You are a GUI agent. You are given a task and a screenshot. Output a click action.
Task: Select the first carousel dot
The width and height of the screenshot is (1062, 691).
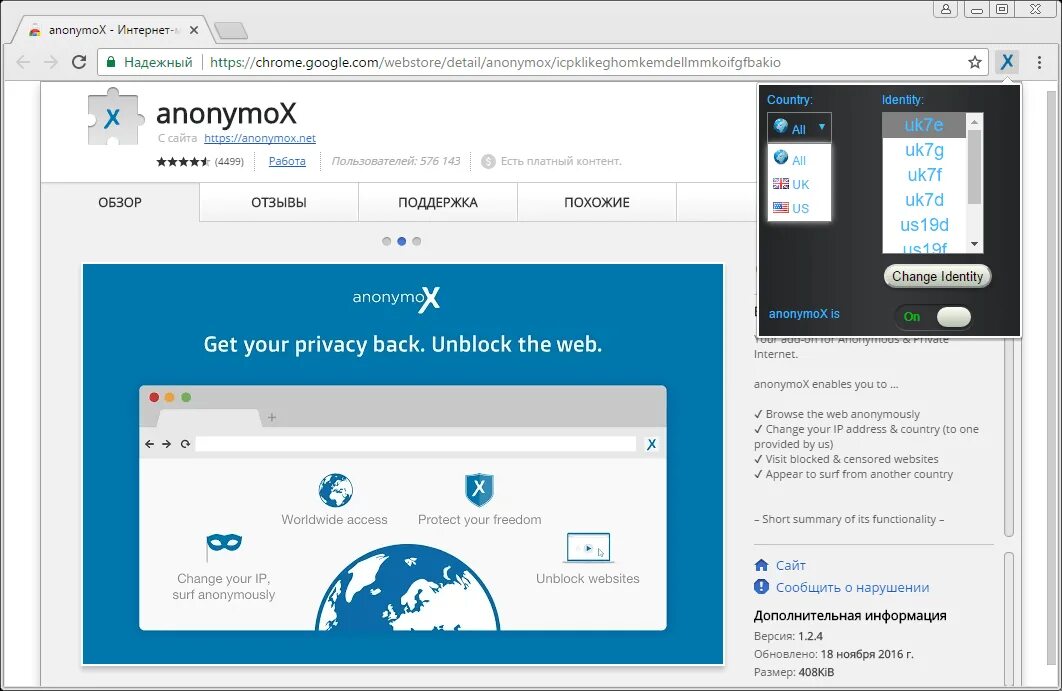386,241
